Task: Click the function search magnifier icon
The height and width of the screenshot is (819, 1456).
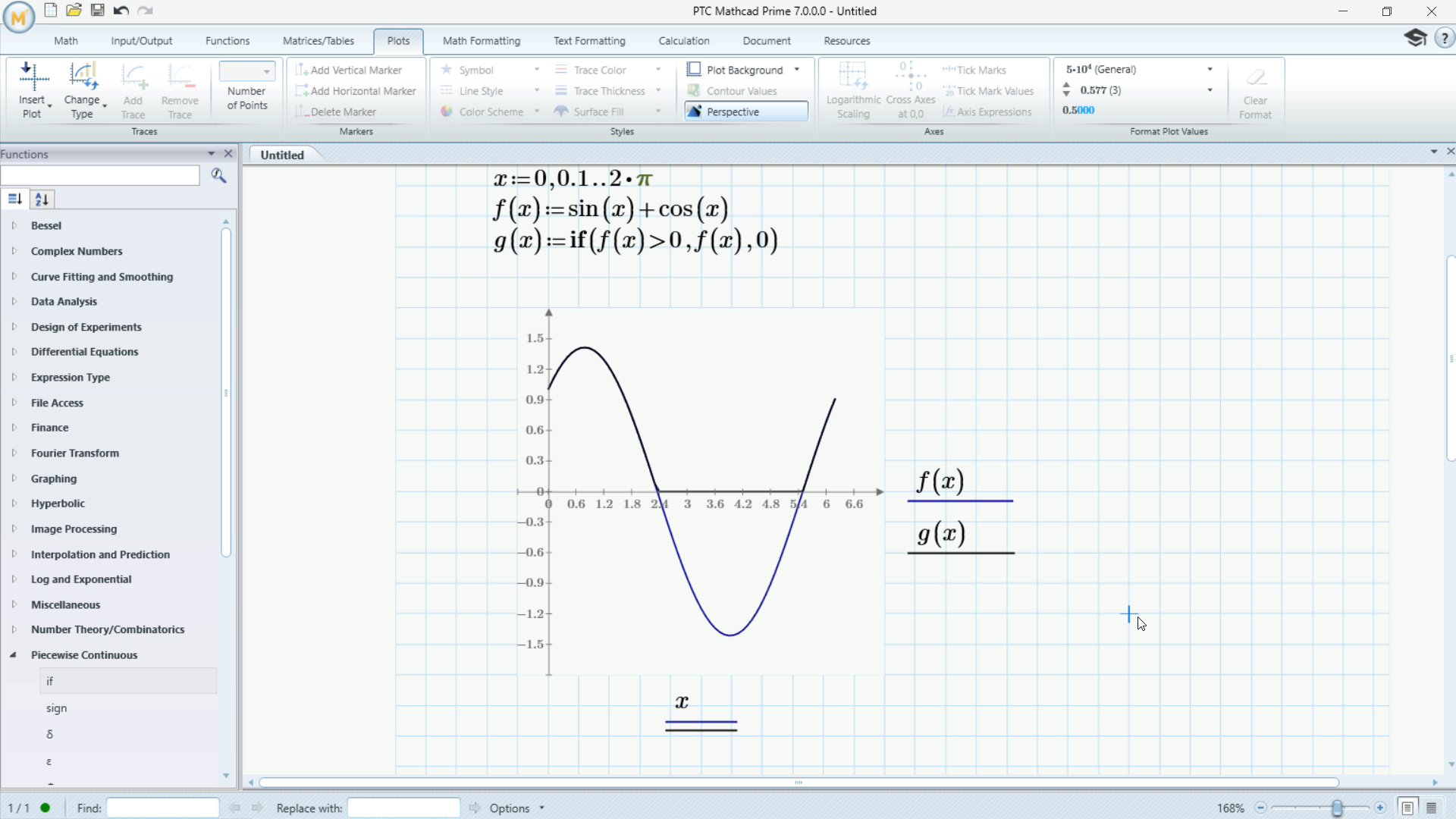Action: 219,176
